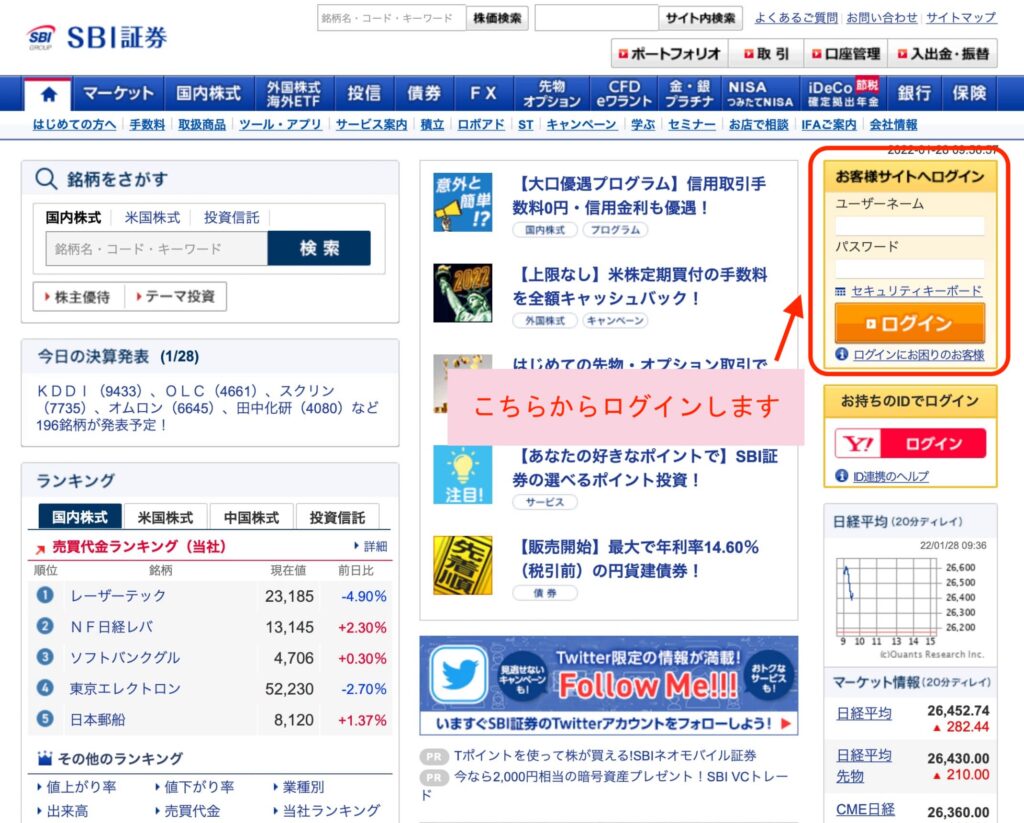This screenshot has height=823, width=1024.
Task: Open the 外国株式 海外ETF menu
Action: [294, 94]
